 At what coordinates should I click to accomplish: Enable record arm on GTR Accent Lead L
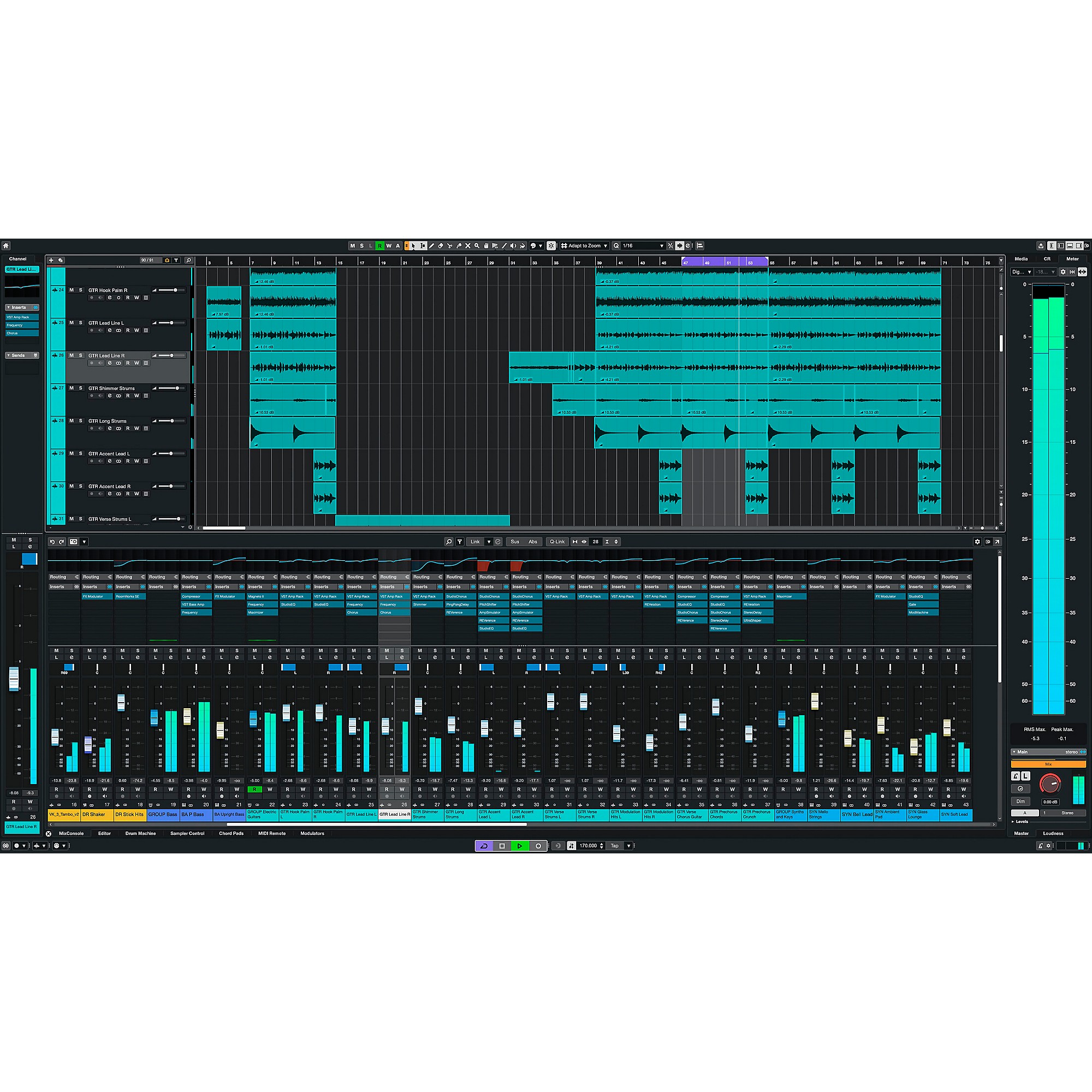point(92,461)
